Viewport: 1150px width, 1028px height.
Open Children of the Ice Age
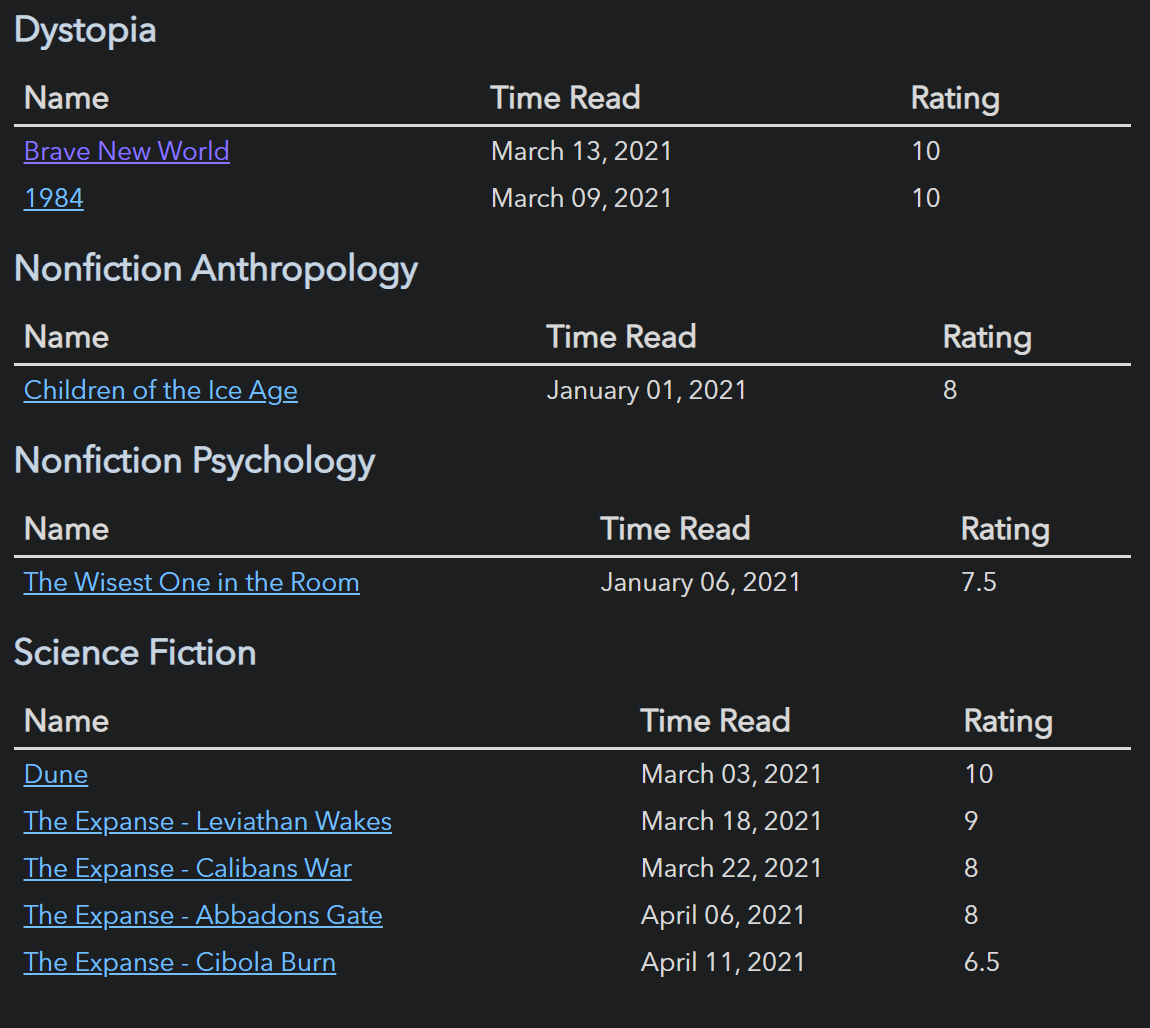point(160,390)
